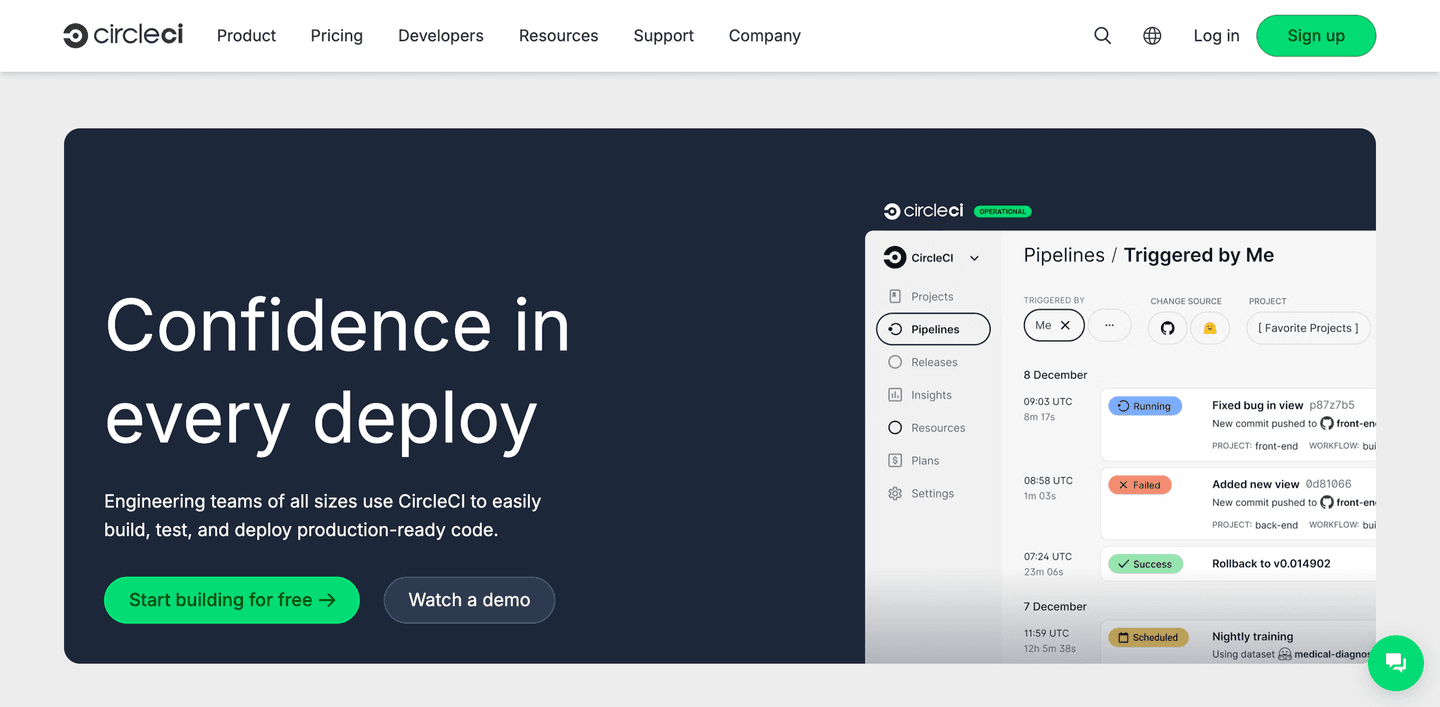Remove the Me filter via its X

1065,325
